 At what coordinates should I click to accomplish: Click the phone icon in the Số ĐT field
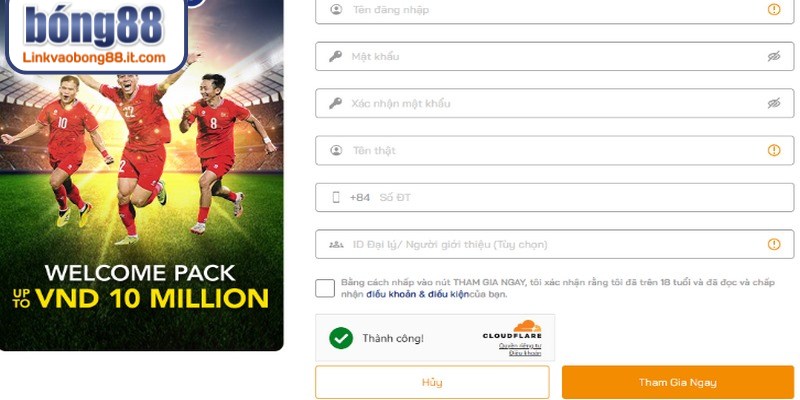pos(336,197)
